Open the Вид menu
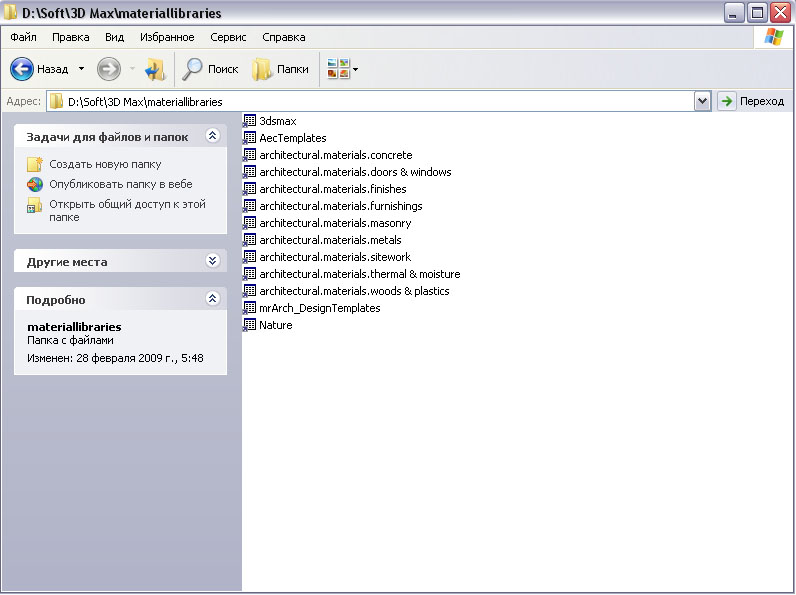796x595 pixels. click(x=114, y=37)
